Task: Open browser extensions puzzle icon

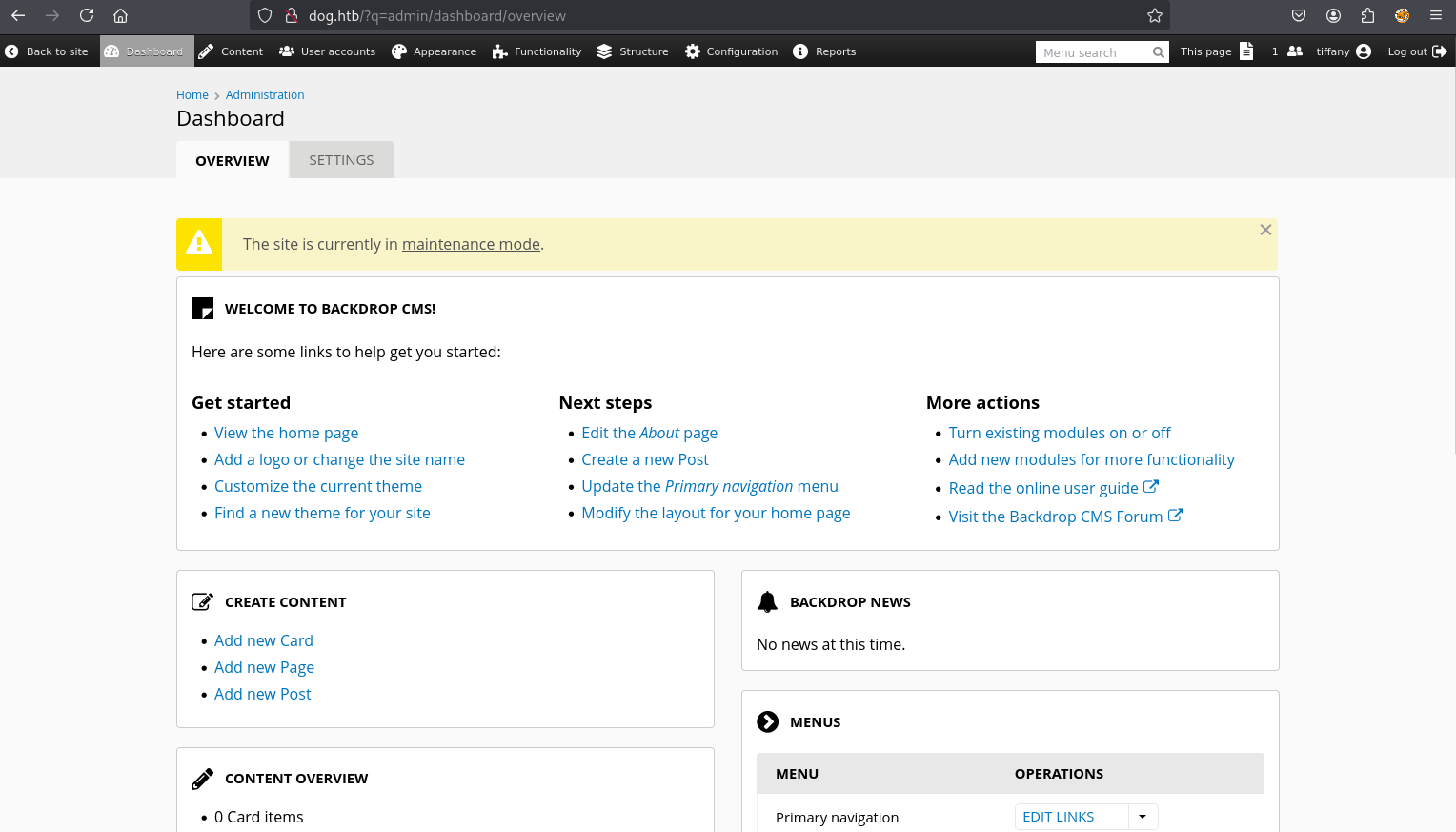Action: [x=1367, y=15]
